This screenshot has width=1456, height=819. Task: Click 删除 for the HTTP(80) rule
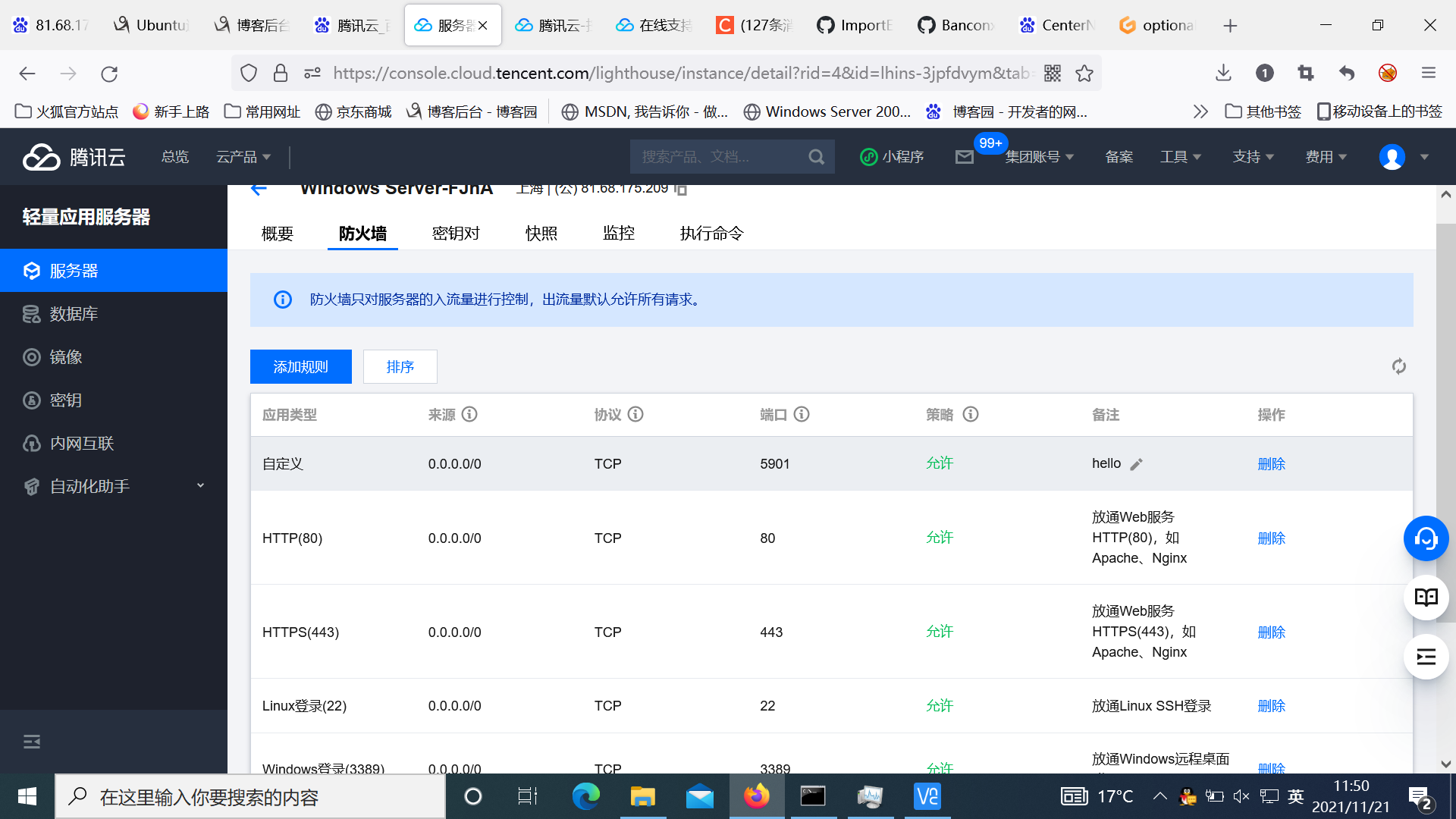[1271, 538]
